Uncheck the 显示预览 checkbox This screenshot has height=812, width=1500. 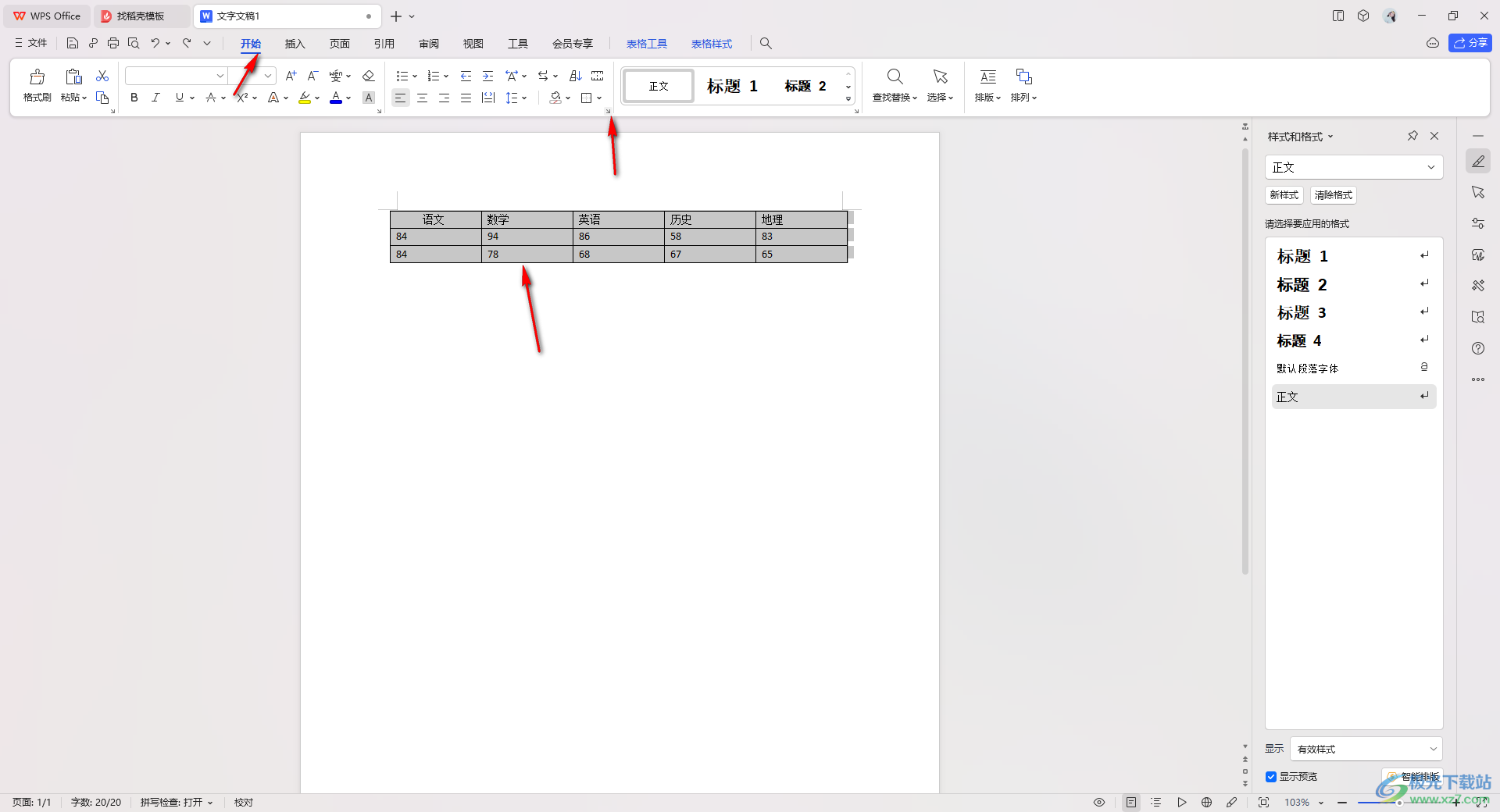tap(1271, 777)
